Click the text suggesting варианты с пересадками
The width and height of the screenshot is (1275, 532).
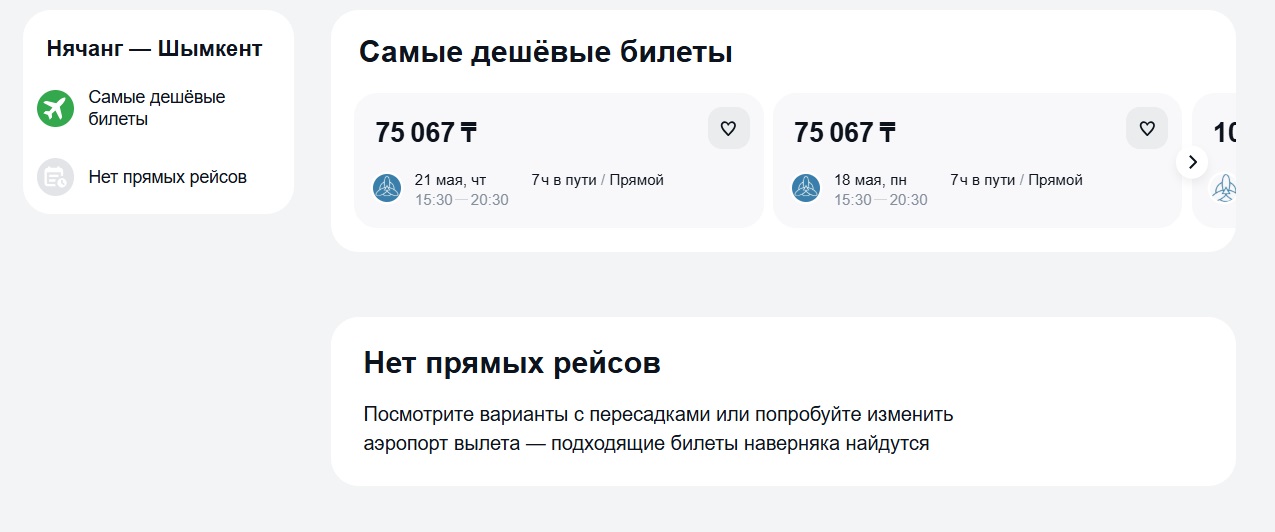tap(658, 414)
